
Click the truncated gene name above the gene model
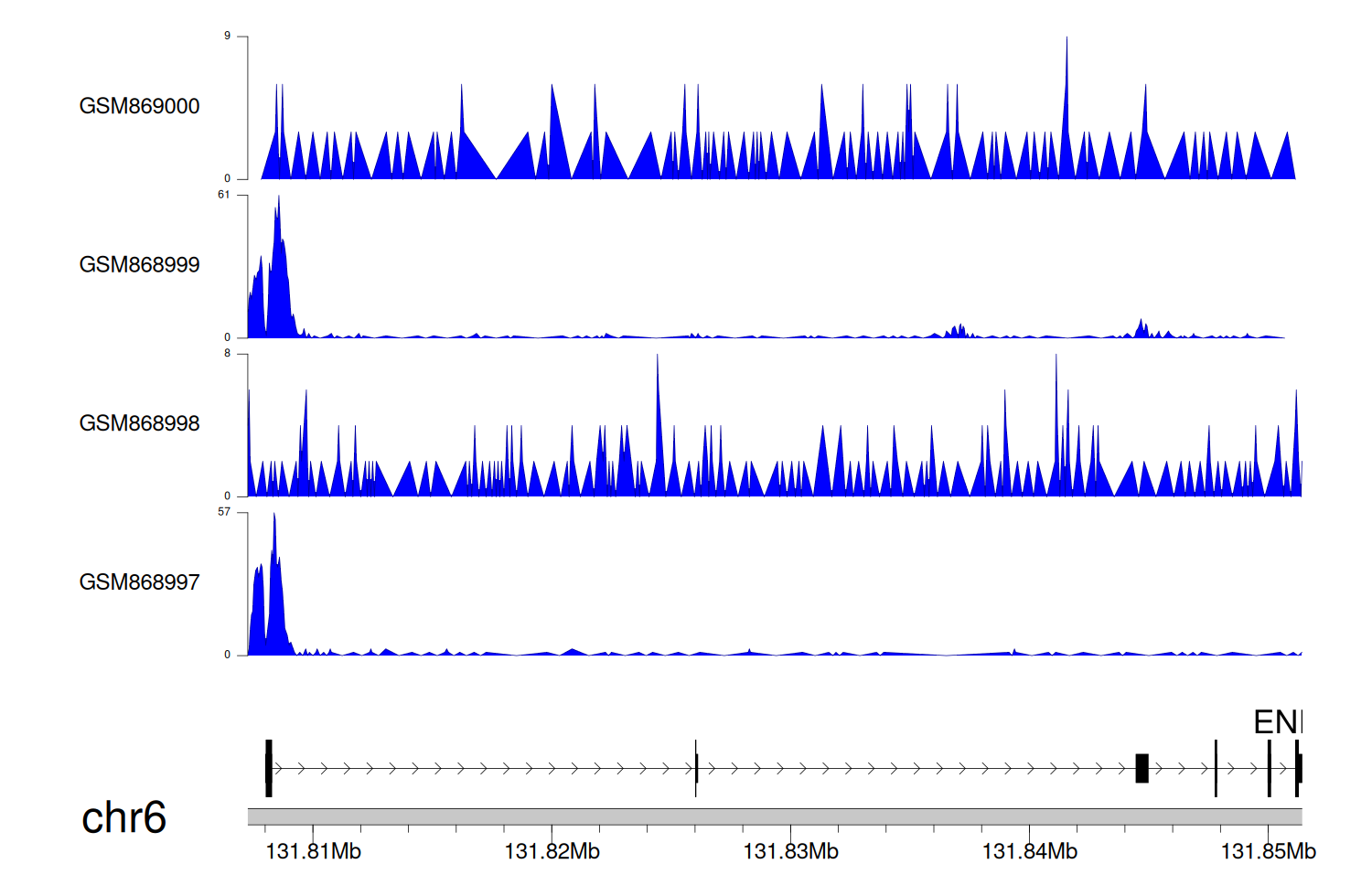click(1277, 722)
